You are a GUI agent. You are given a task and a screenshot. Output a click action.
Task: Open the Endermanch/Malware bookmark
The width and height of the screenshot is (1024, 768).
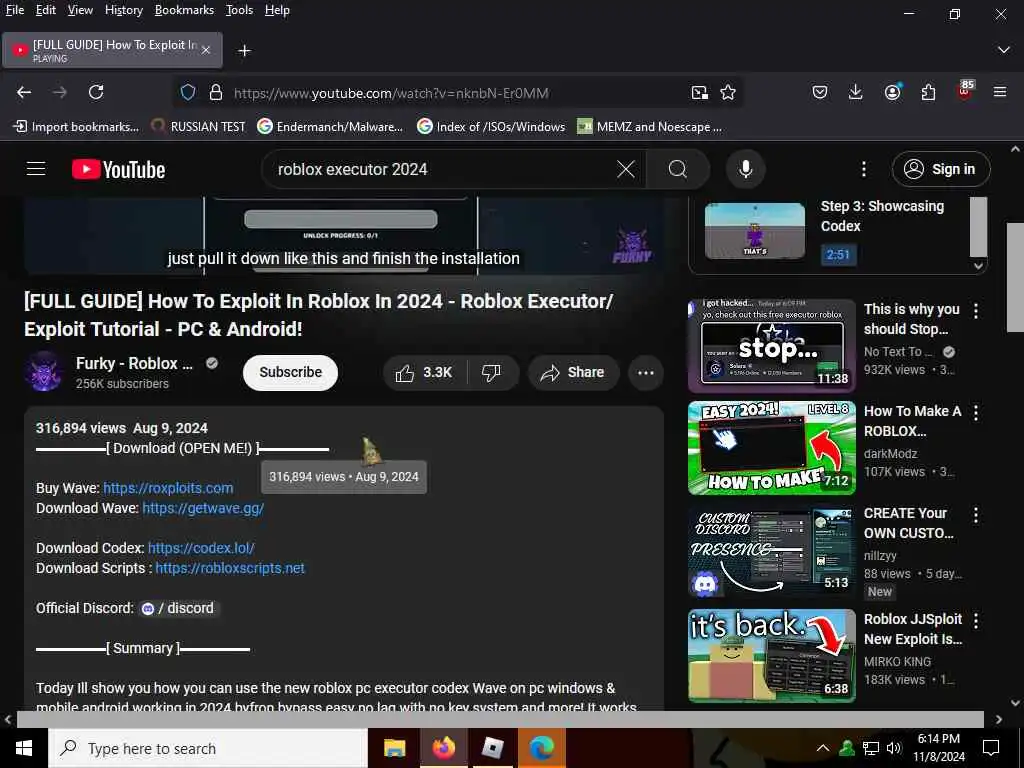click(330, 127)
